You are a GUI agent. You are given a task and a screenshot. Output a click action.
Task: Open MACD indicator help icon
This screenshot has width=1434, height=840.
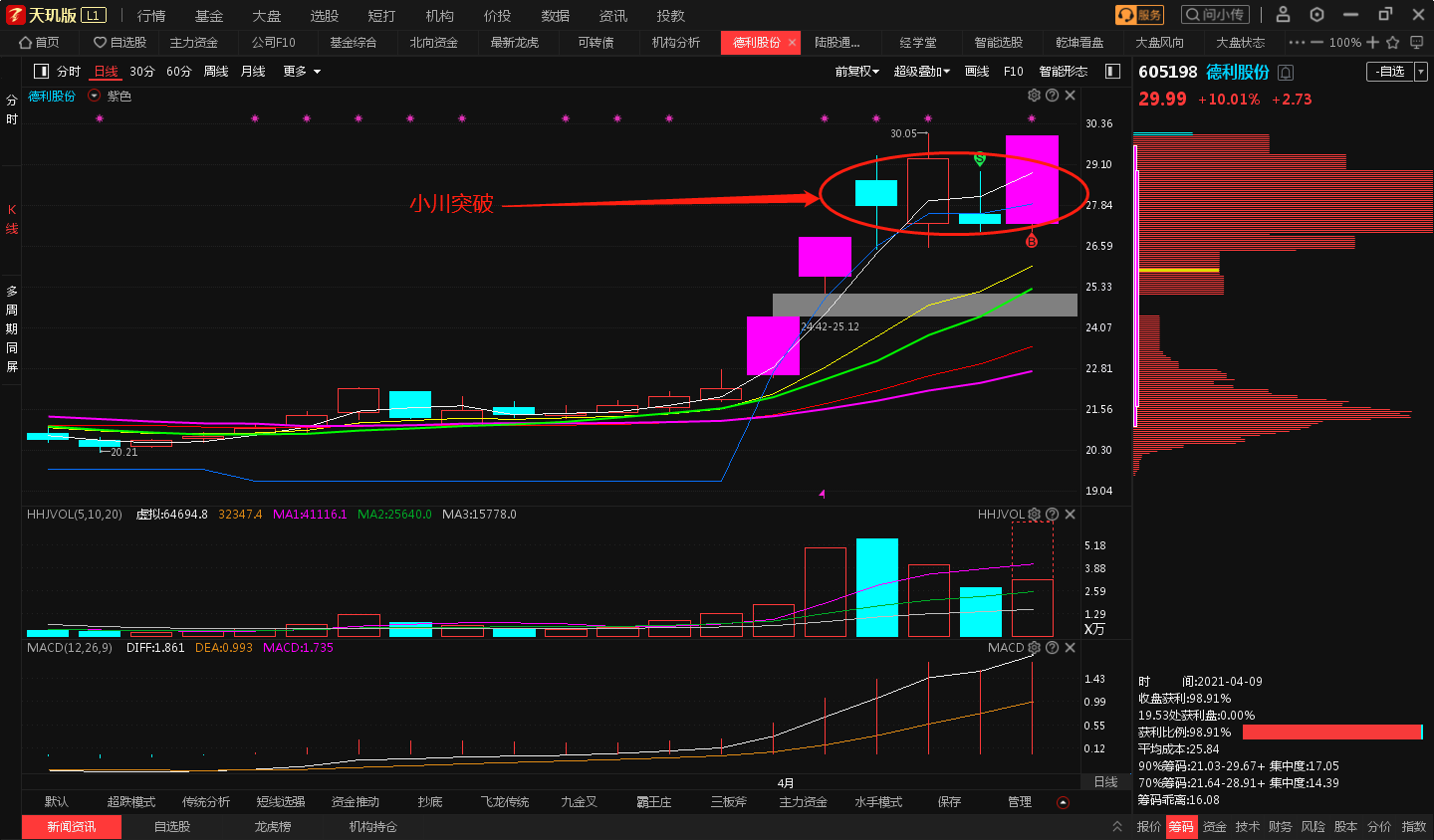(1052, 648)
